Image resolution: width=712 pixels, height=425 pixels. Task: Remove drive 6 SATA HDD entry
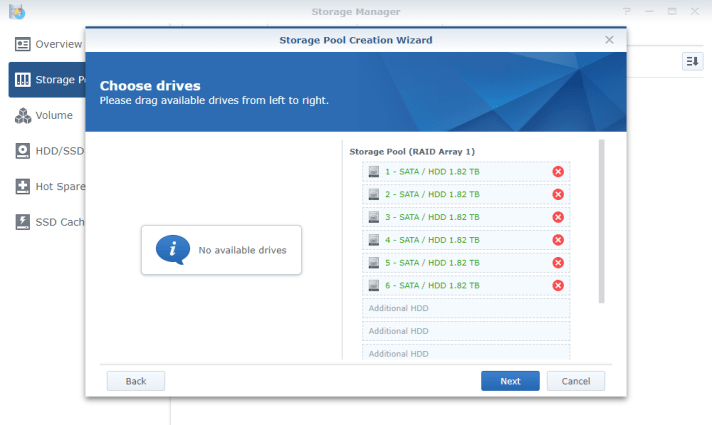pos(558,286)
